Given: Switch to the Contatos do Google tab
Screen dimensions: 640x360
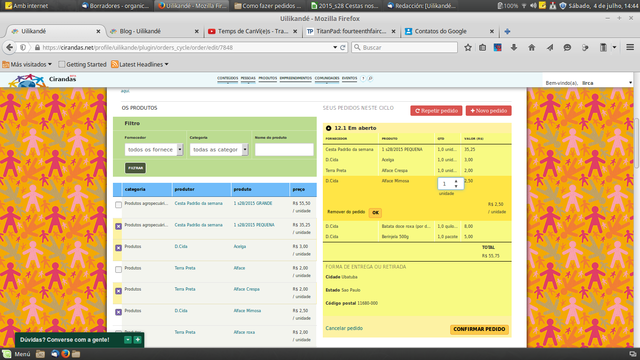Looking at the screenshot, I should [x=449, y=31].
